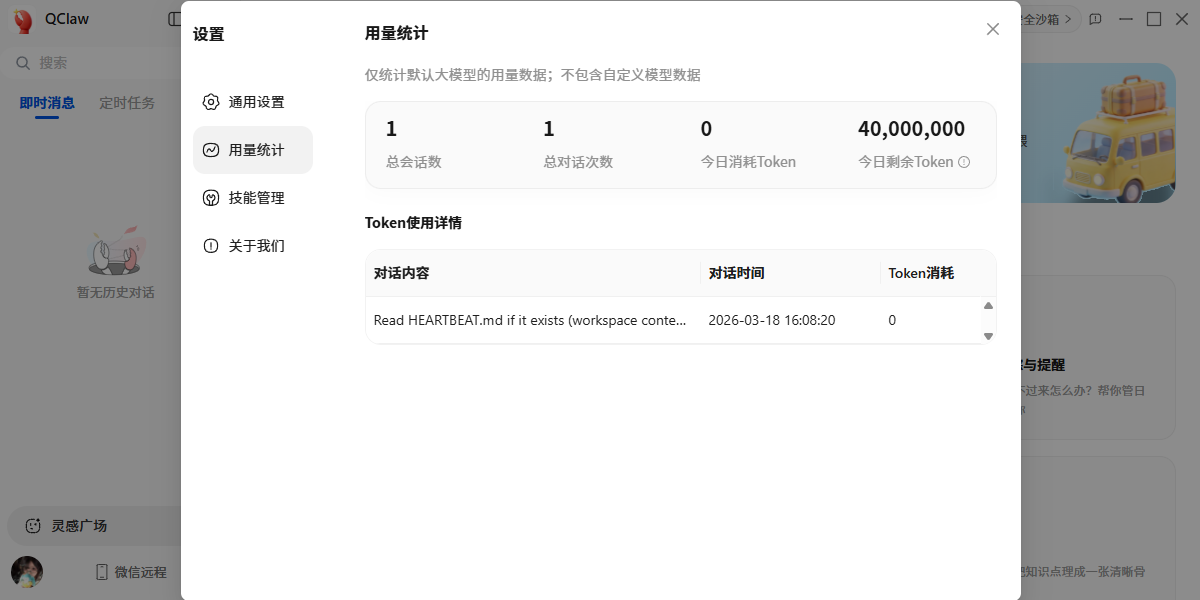The height and width of the screenshot is (600, 1200).
Task: Open 通用设置 in the settings sidebar
Action: tap(253, 102)
